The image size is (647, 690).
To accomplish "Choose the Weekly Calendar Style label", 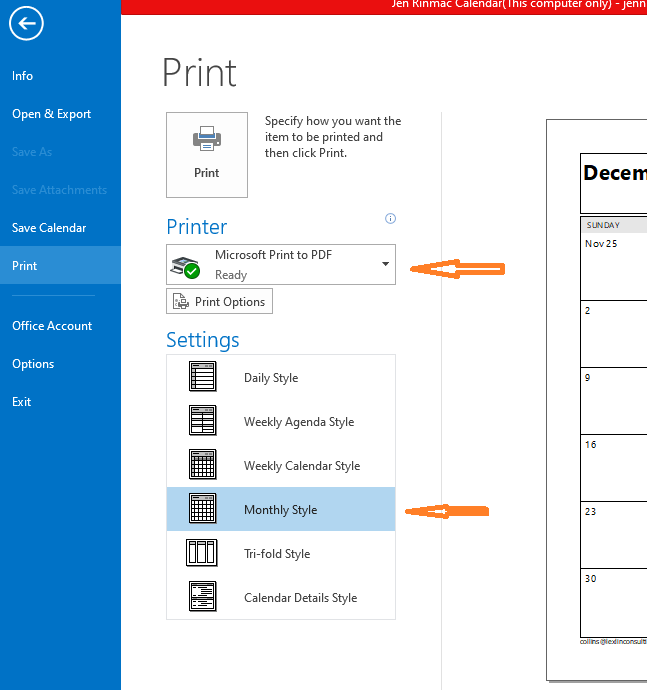I will (x=302, y=466).
